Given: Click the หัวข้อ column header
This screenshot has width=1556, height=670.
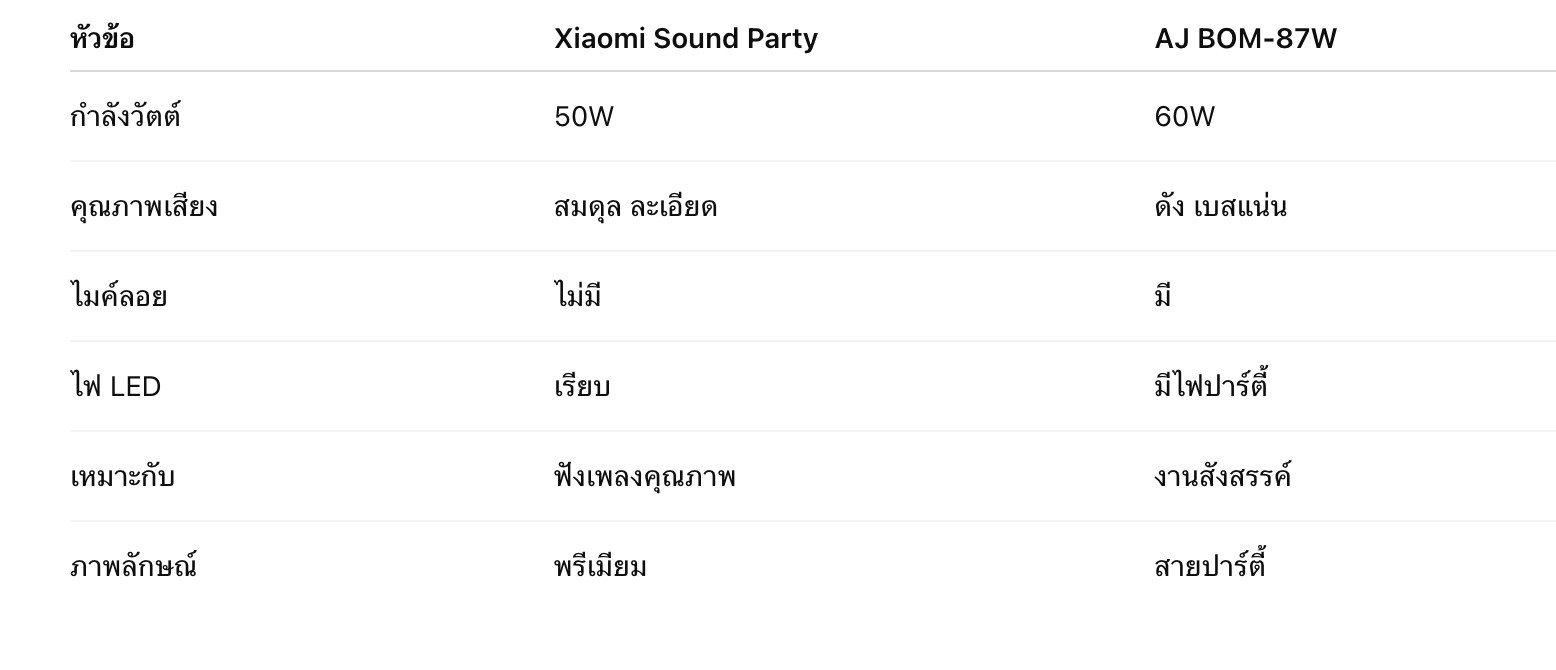Looking at the screenshot, I should (102, 39).
